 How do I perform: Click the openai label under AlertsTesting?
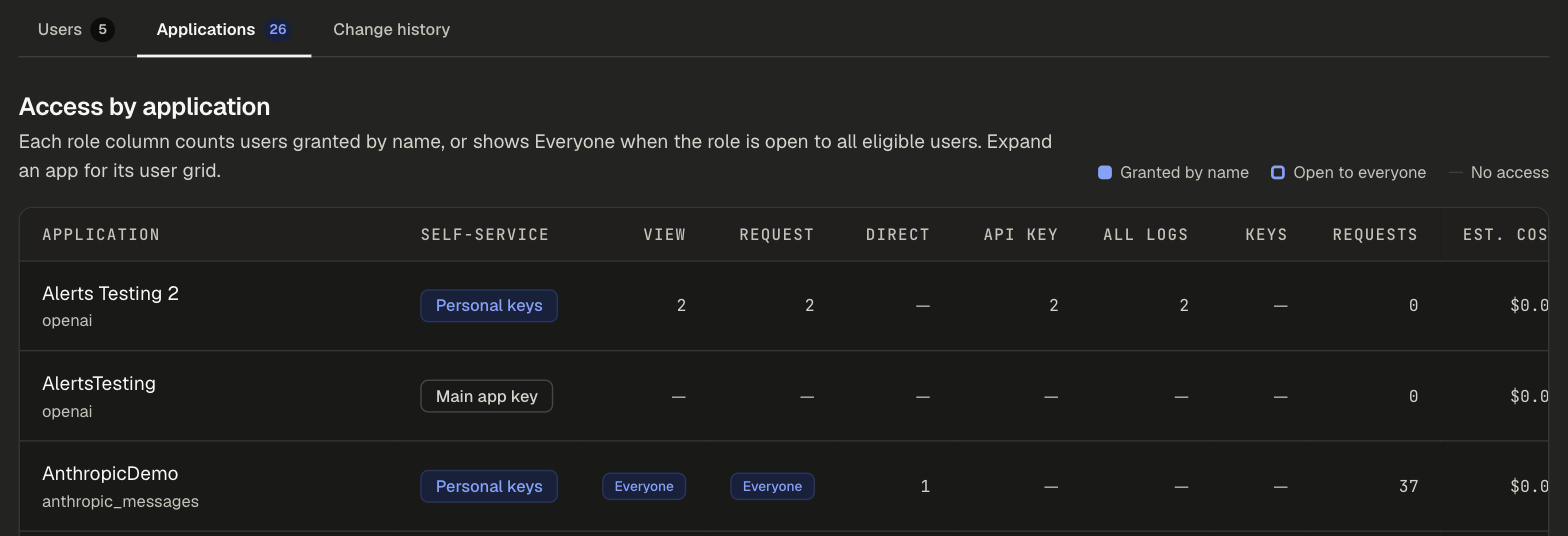[67, 411]
